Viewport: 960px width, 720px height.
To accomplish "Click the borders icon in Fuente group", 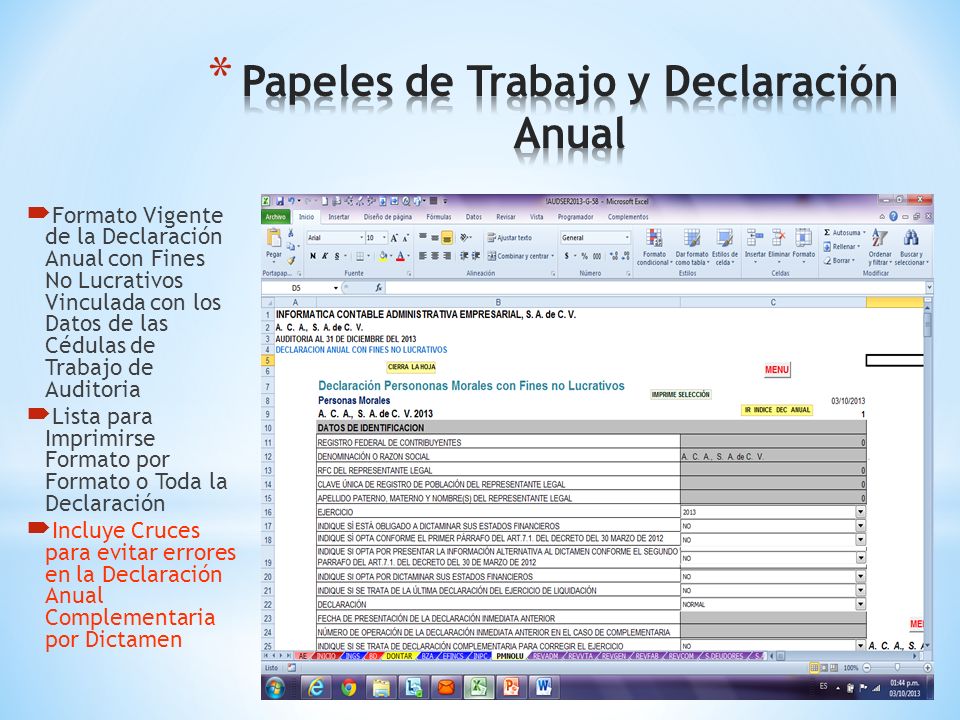I will pyautogui.click(x=360, y=256).
